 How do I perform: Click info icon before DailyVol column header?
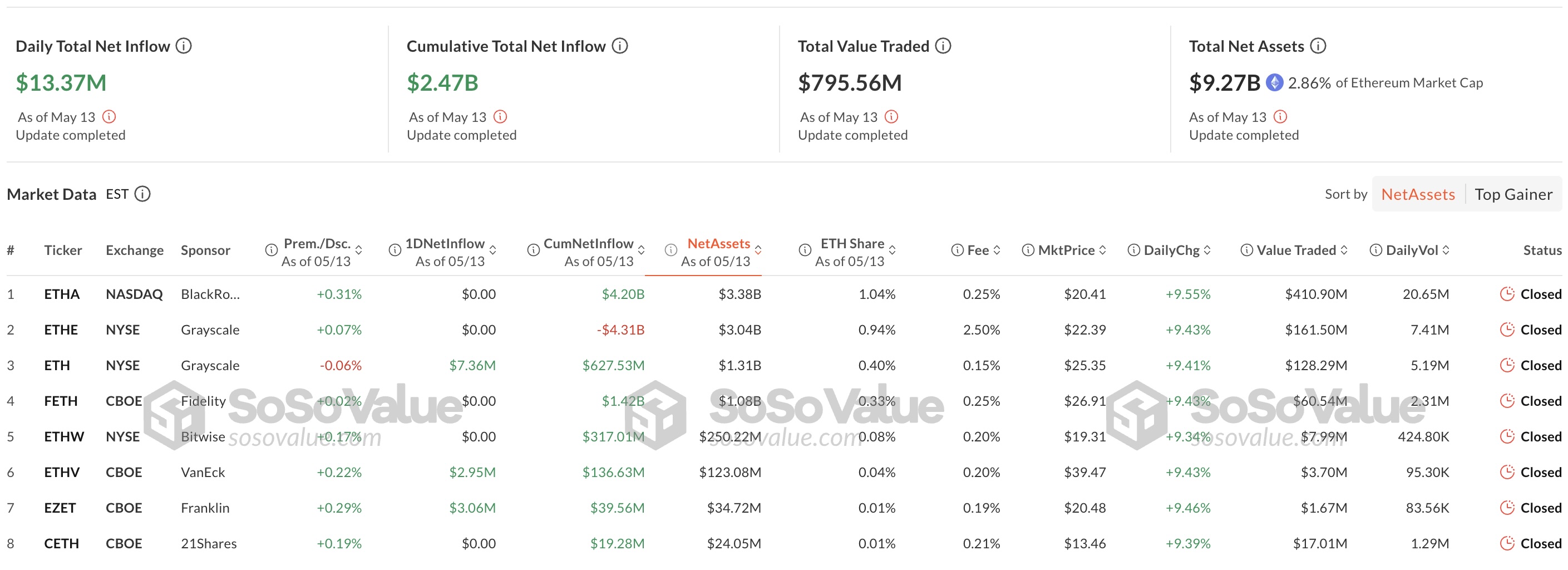[x=1375, y=250]
